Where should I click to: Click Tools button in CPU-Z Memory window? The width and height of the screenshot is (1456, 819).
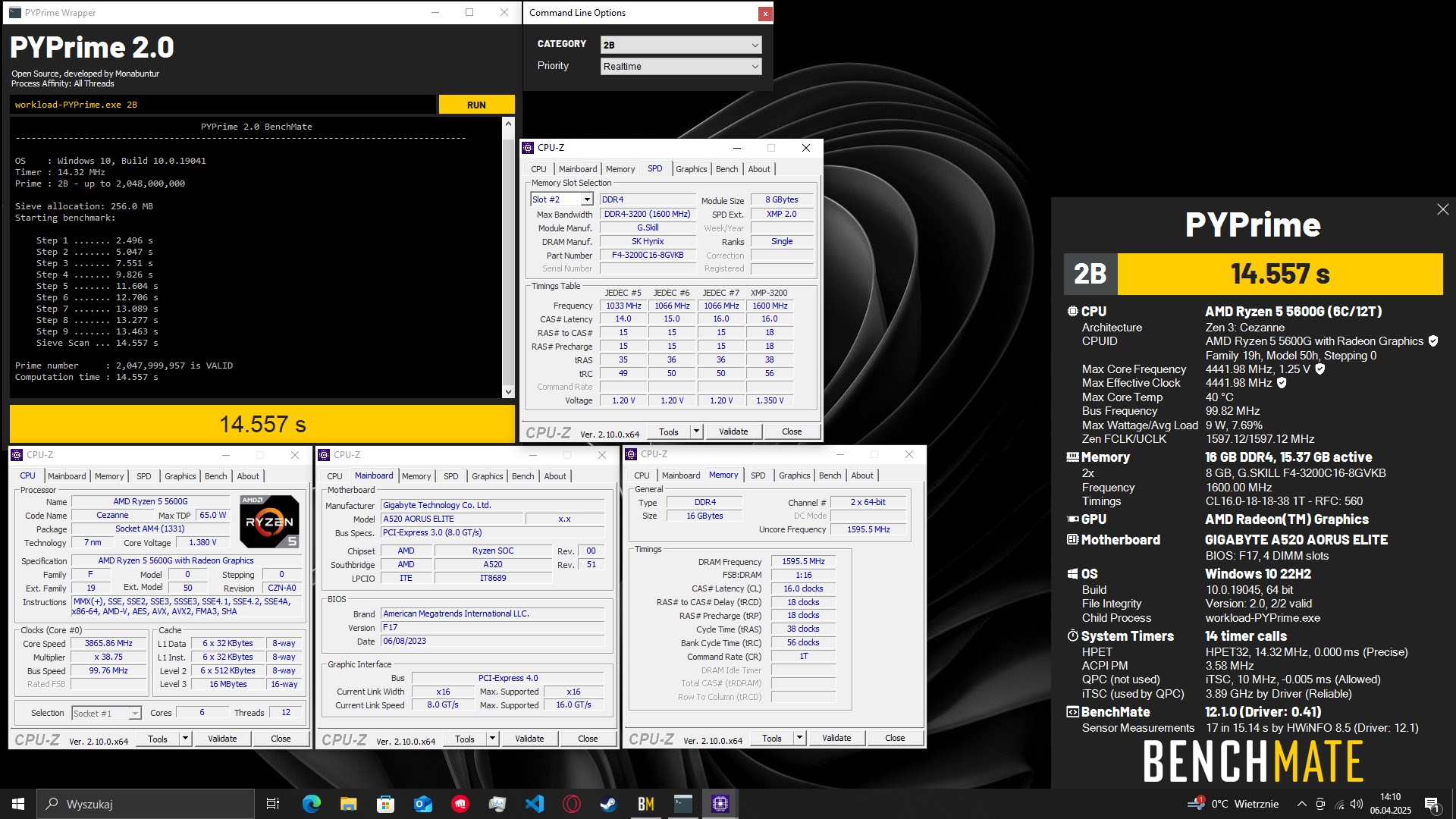pos(772,738)
